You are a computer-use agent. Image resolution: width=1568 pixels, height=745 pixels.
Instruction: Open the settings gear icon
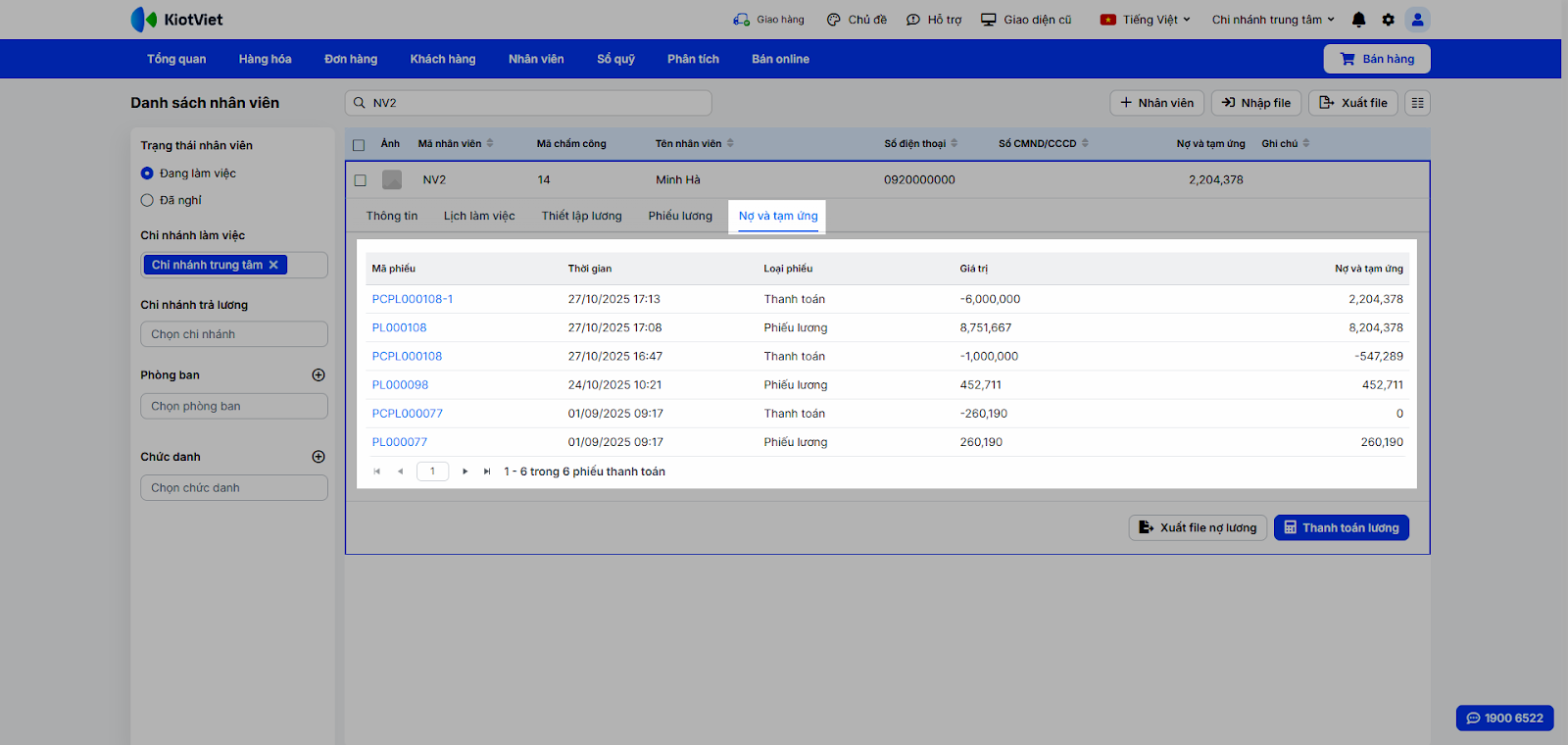point(1388,20)
